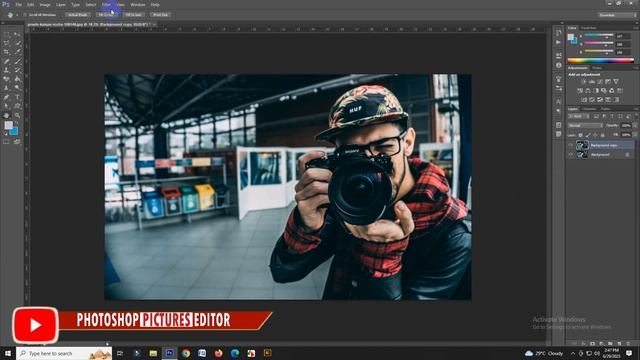Click the Fill Screen button

point(134,15)
